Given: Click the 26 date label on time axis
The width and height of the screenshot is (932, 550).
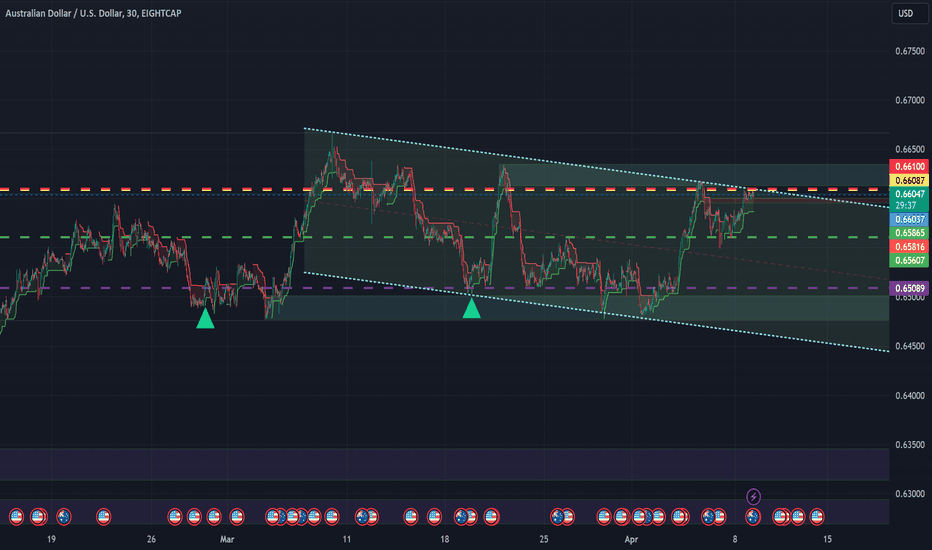Looking at the screenshot, I should coord(151,539).
